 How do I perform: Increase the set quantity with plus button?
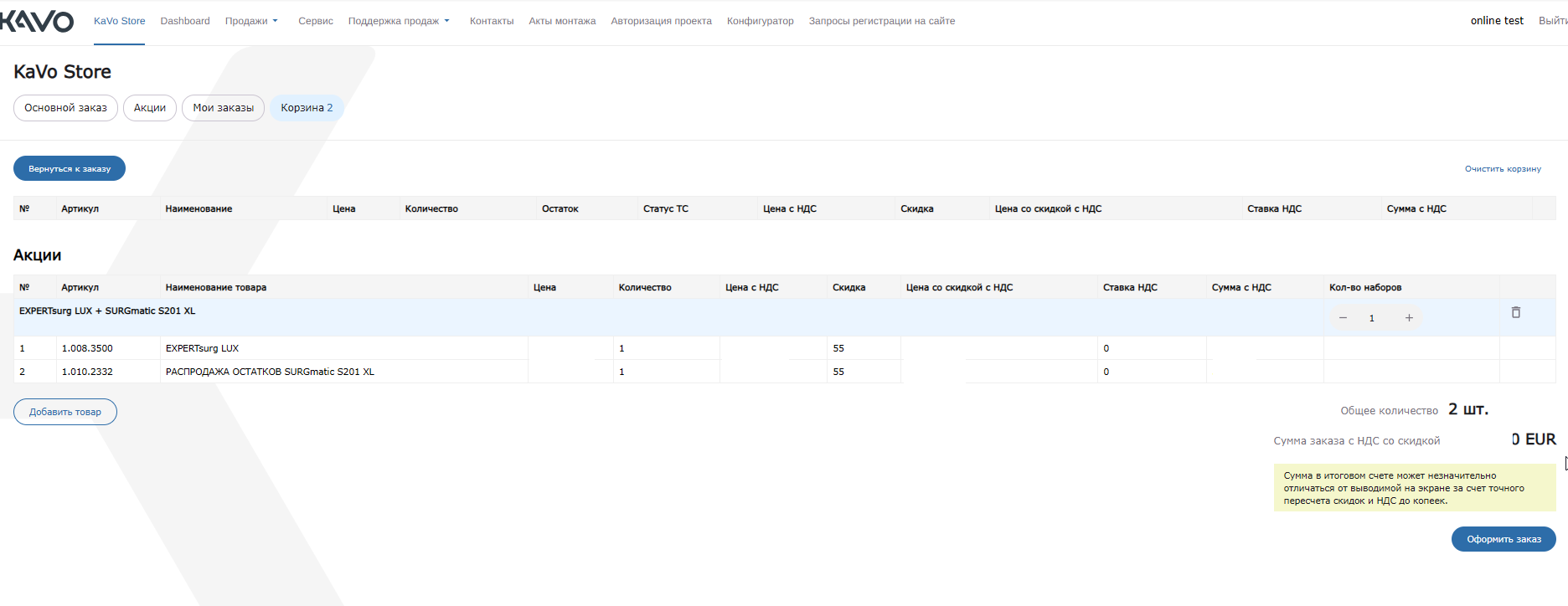pos(1409,318)
